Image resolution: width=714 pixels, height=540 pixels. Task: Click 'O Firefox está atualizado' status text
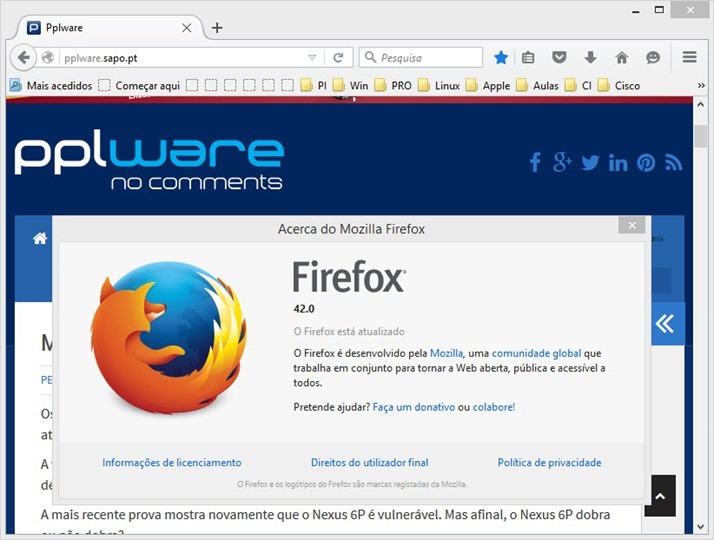[349, 331]
